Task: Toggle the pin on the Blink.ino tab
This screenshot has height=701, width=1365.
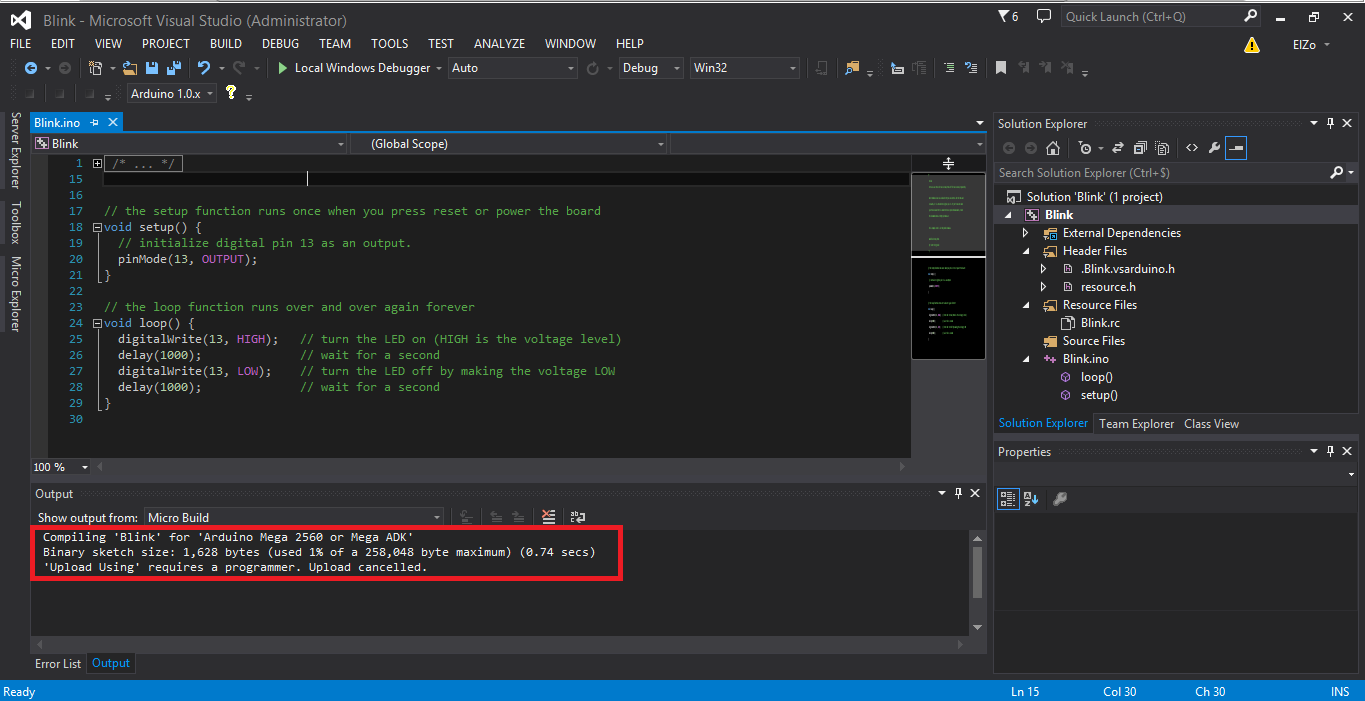Action: [x=95, y=122]
